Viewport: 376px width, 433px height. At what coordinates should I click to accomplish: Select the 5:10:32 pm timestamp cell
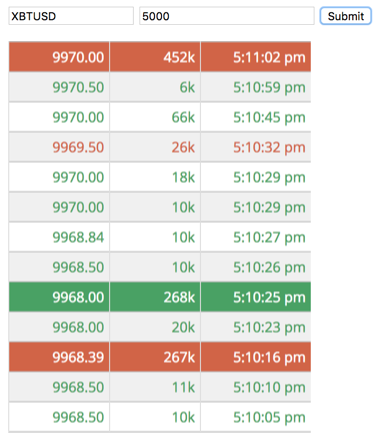click(256, 147)
